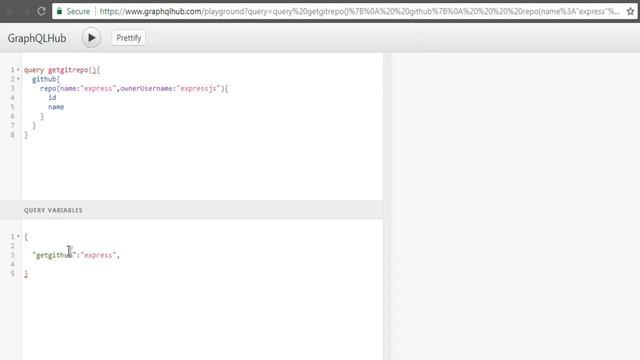Collapse variables editor line 1 fold arrow
The image size is (640, 360).
point(18,236)
